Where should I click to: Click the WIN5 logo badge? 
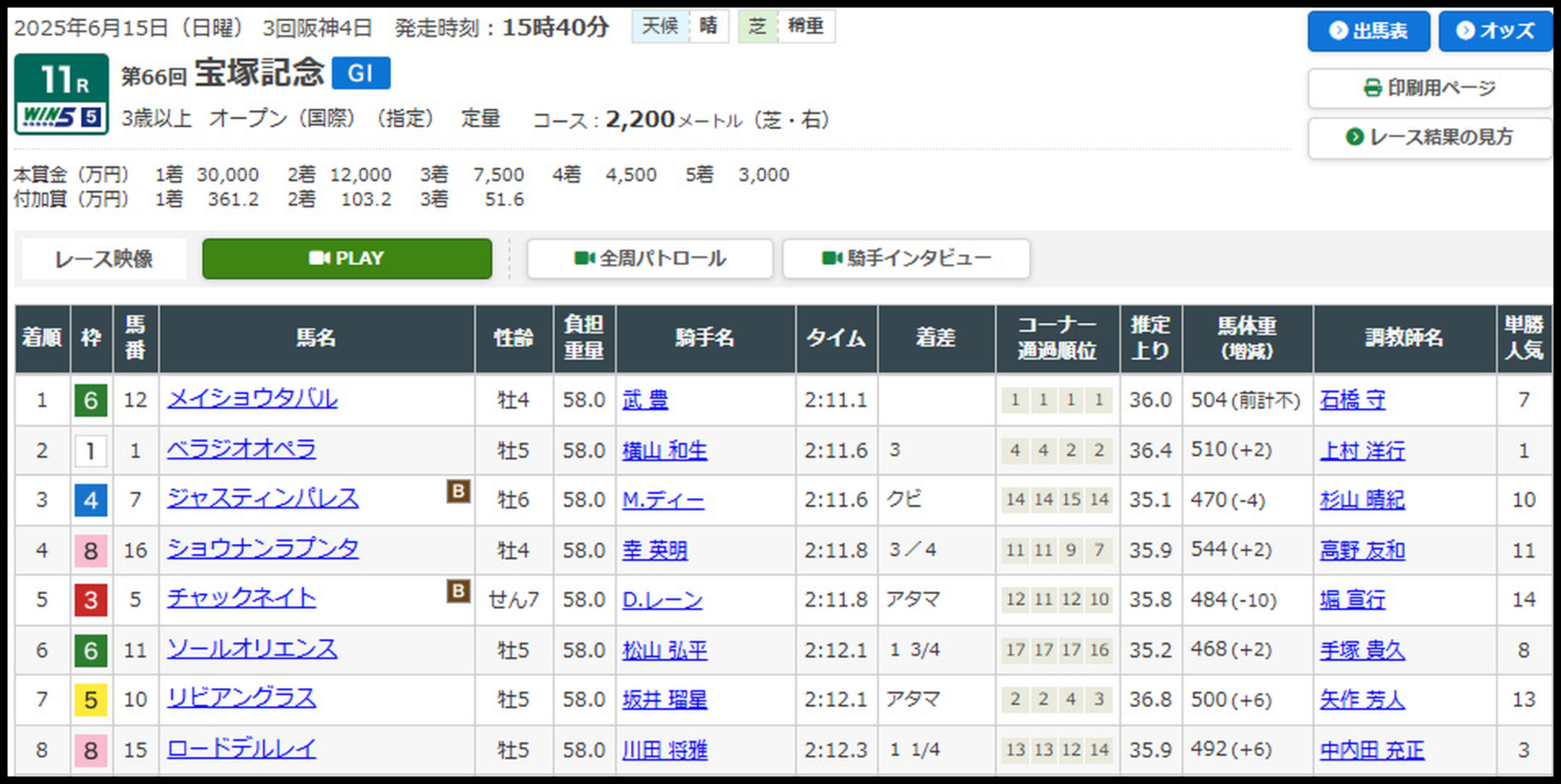pyautogui.click(x=61, y=118)
